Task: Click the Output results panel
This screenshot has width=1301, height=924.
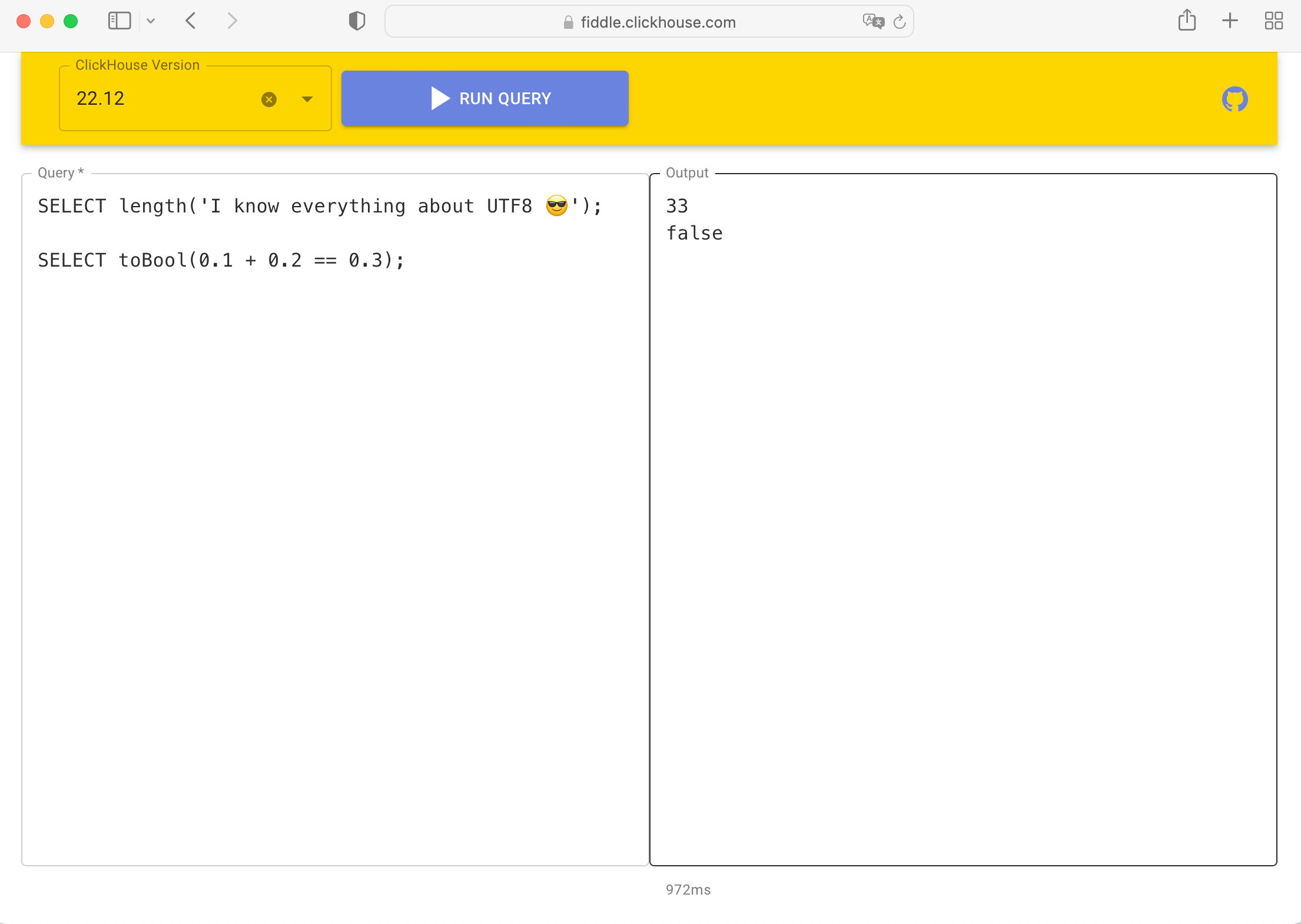Action: click(x=963, y=520)
